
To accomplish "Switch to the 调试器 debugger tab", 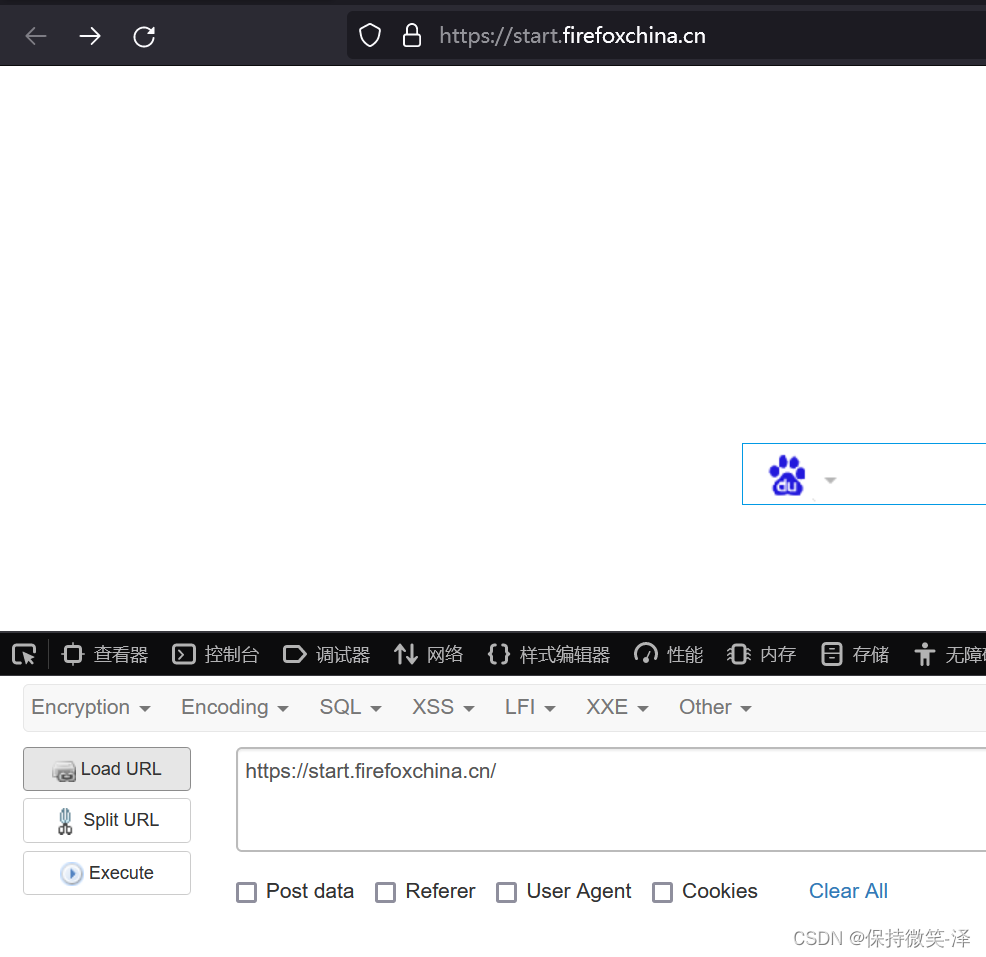I will (326, 655).
